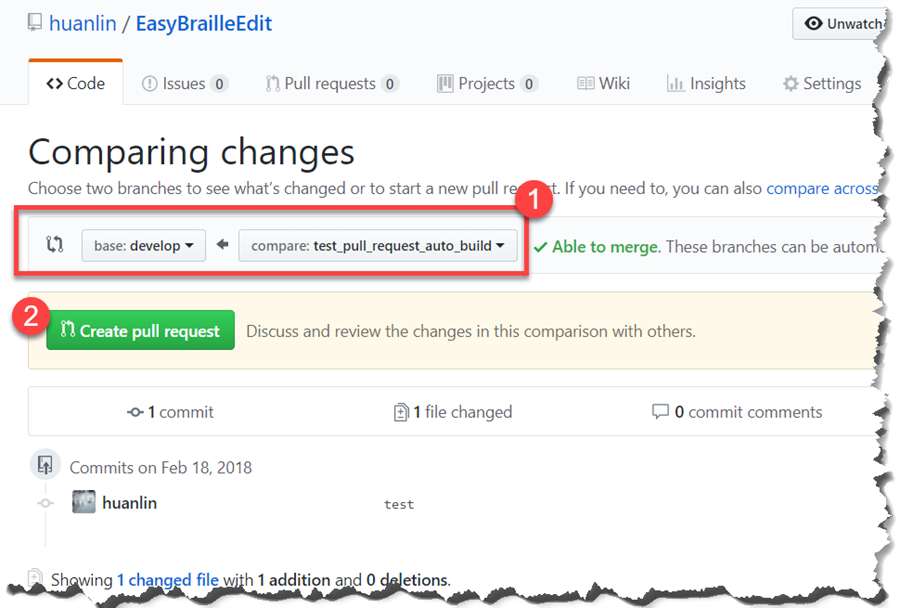
Task: Click the huanlin avatar thumbnail in commit list
Action: point(84,502)
